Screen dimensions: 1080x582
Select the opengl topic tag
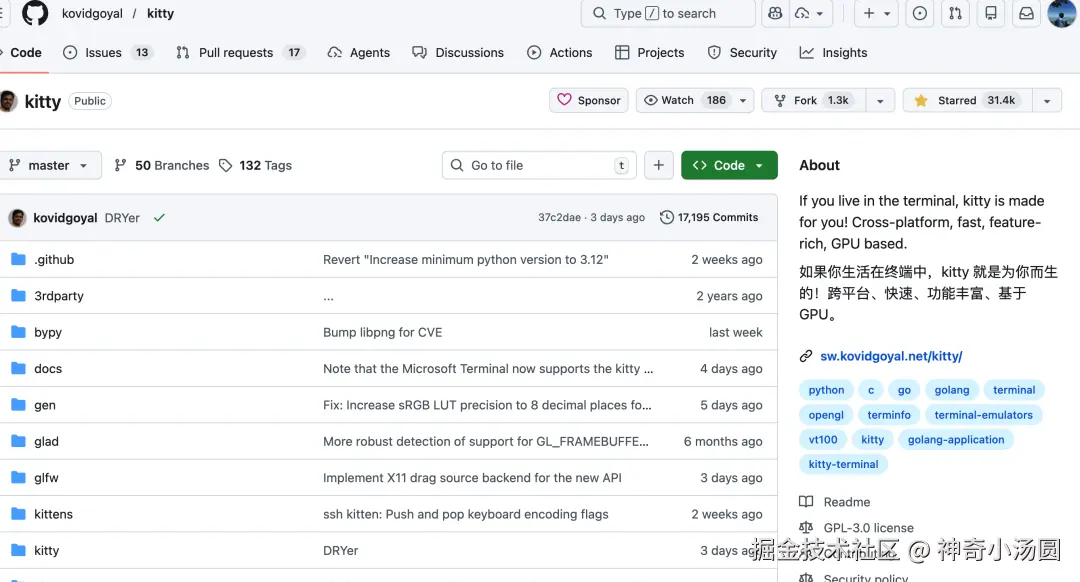tap(826, 415)
